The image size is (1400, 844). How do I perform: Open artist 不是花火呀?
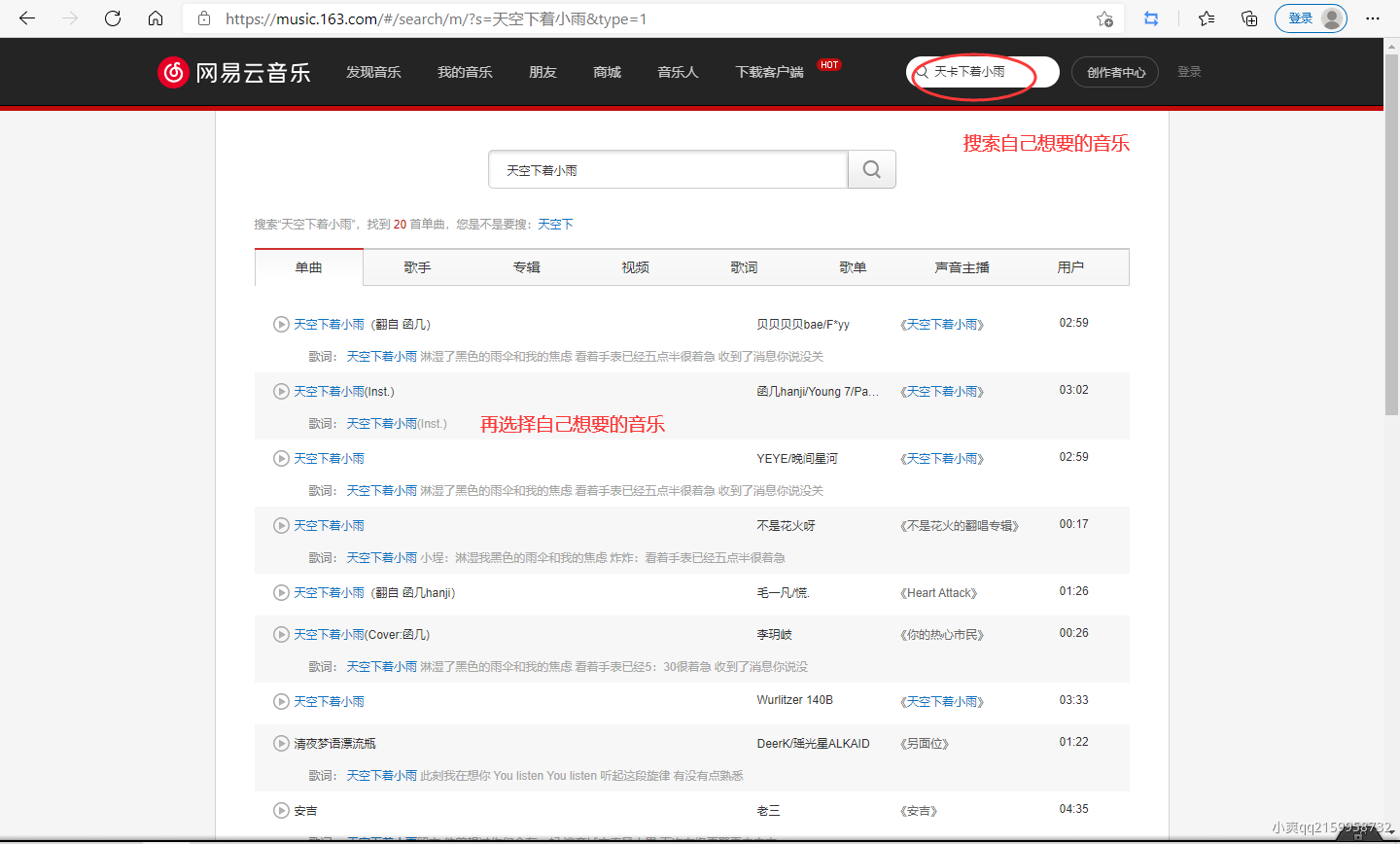786,525
